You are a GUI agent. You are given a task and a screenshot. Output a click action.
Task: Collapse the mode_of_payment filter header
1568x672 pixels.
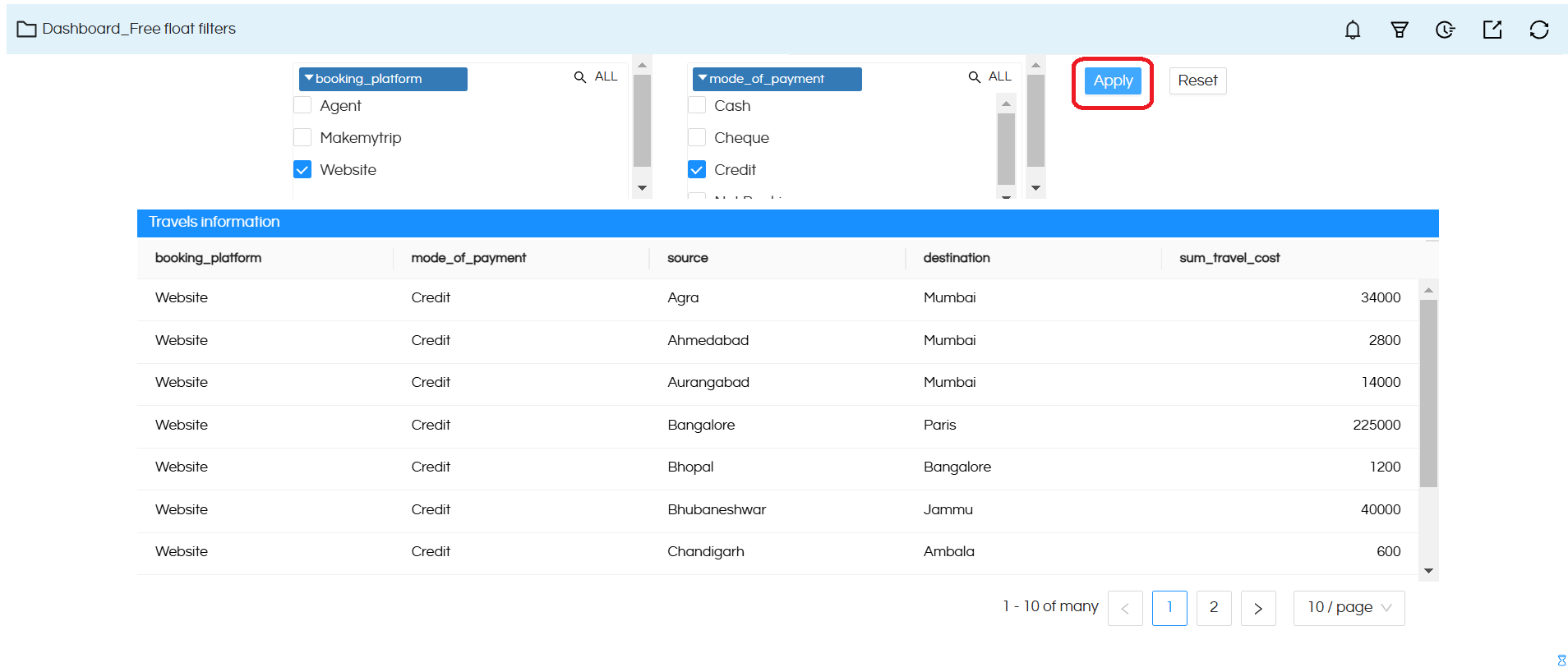(x=777, y=79)
